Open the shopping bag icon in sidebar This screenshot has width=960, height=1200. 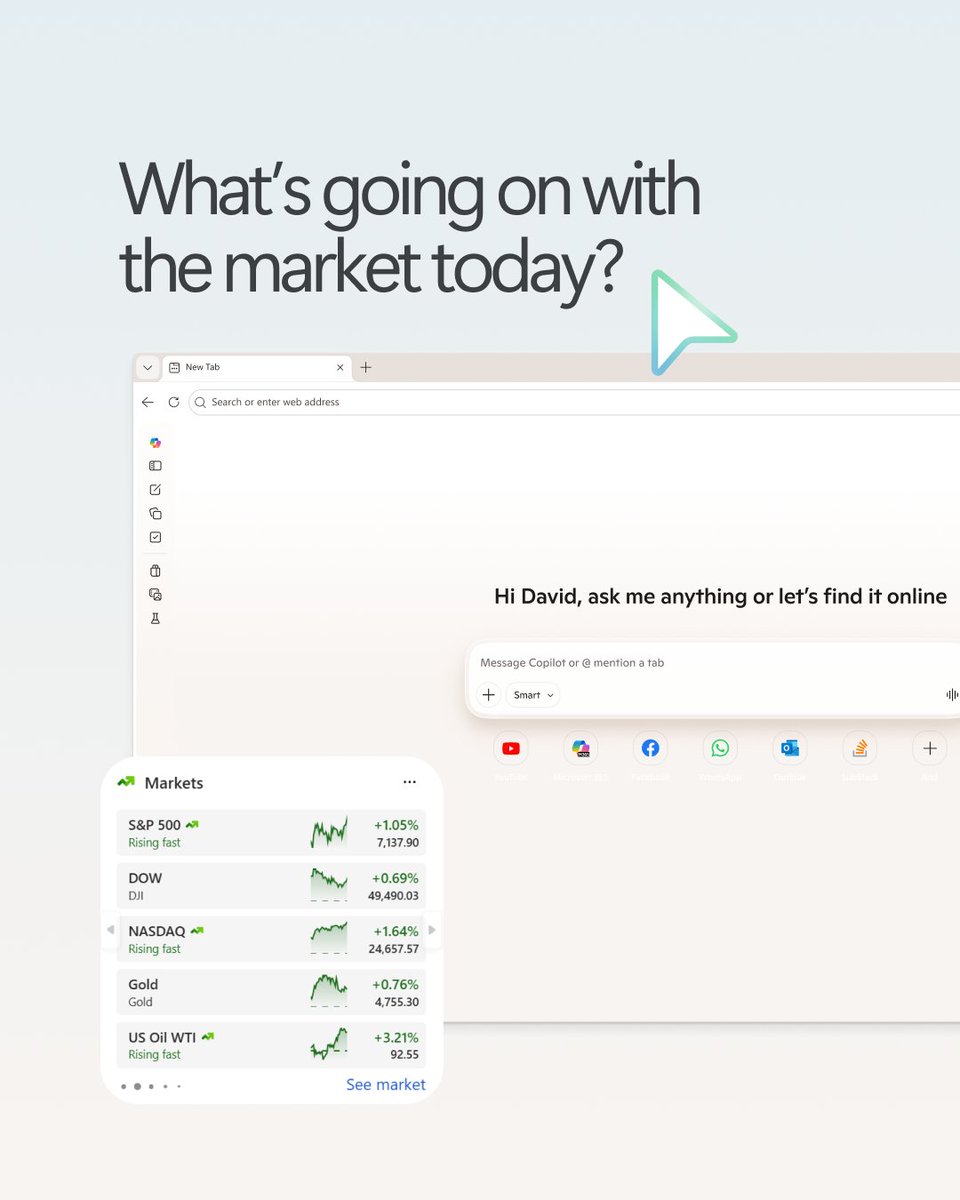tap(155, 571)
